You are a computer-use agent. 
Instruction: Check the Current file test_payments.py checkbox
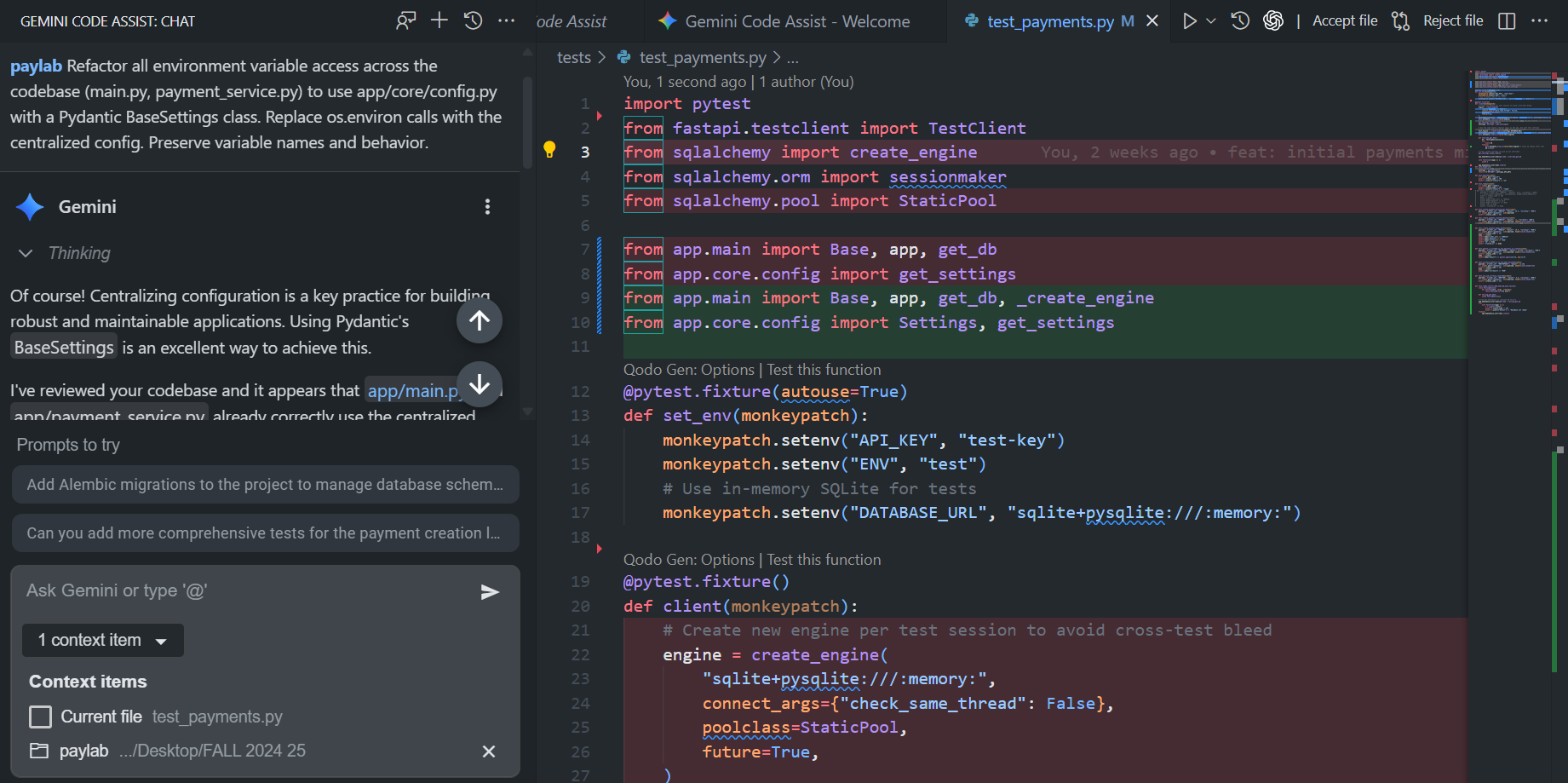click(40, 717)
